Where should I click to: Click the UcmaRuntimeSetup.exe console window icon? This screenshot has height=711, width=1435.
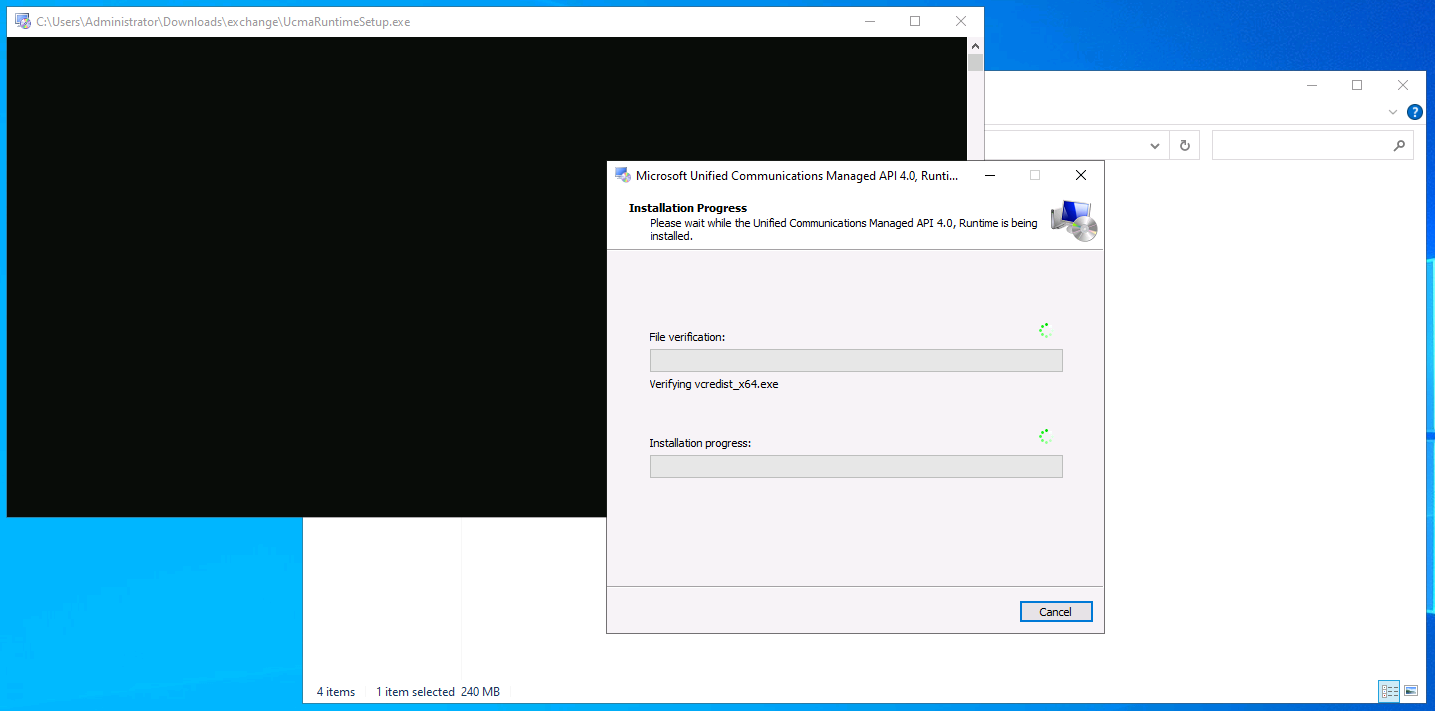tap(22, 21)
